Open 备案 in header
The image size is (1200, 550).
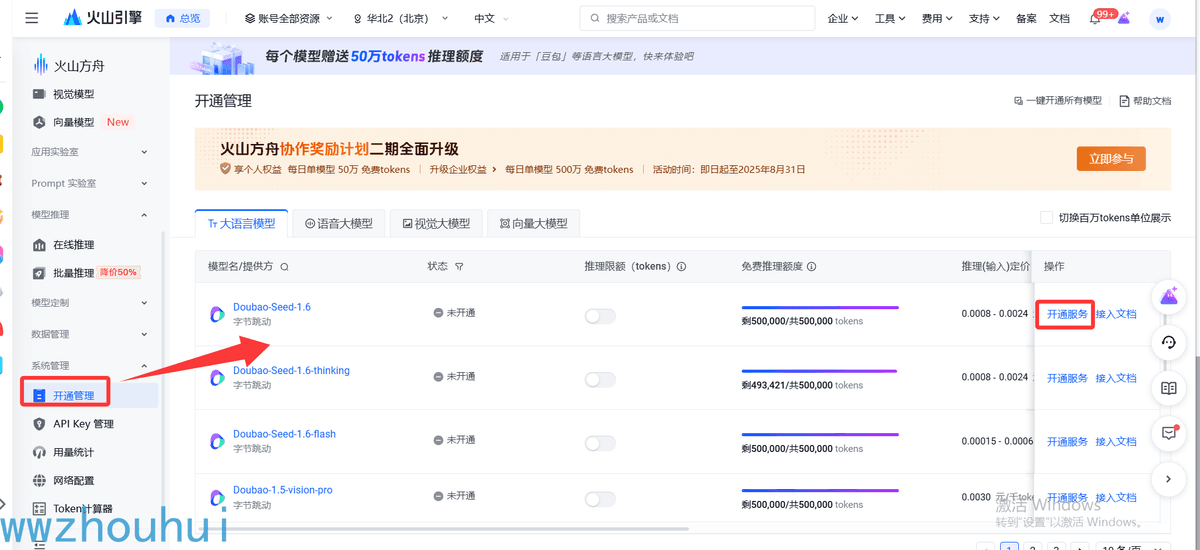1026,19
